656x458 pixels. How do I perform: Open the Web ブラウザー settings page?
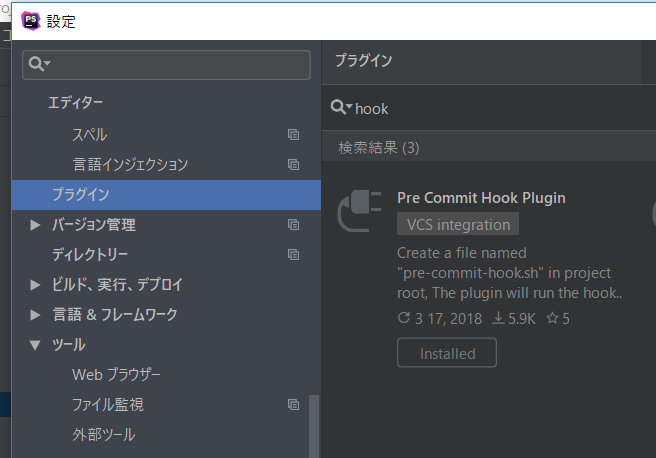tap(116, 375)
